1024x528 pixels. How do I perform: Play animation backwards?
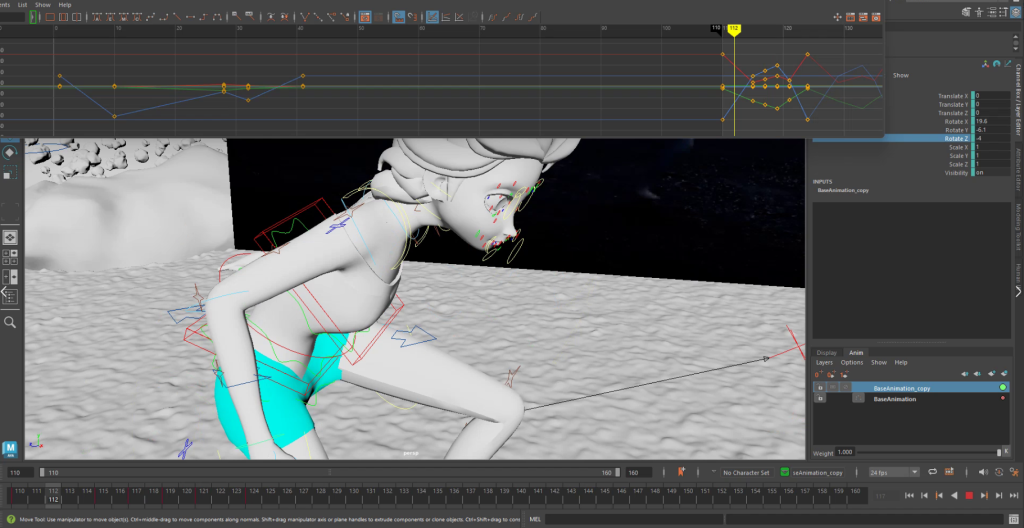(x=954, y=495)
